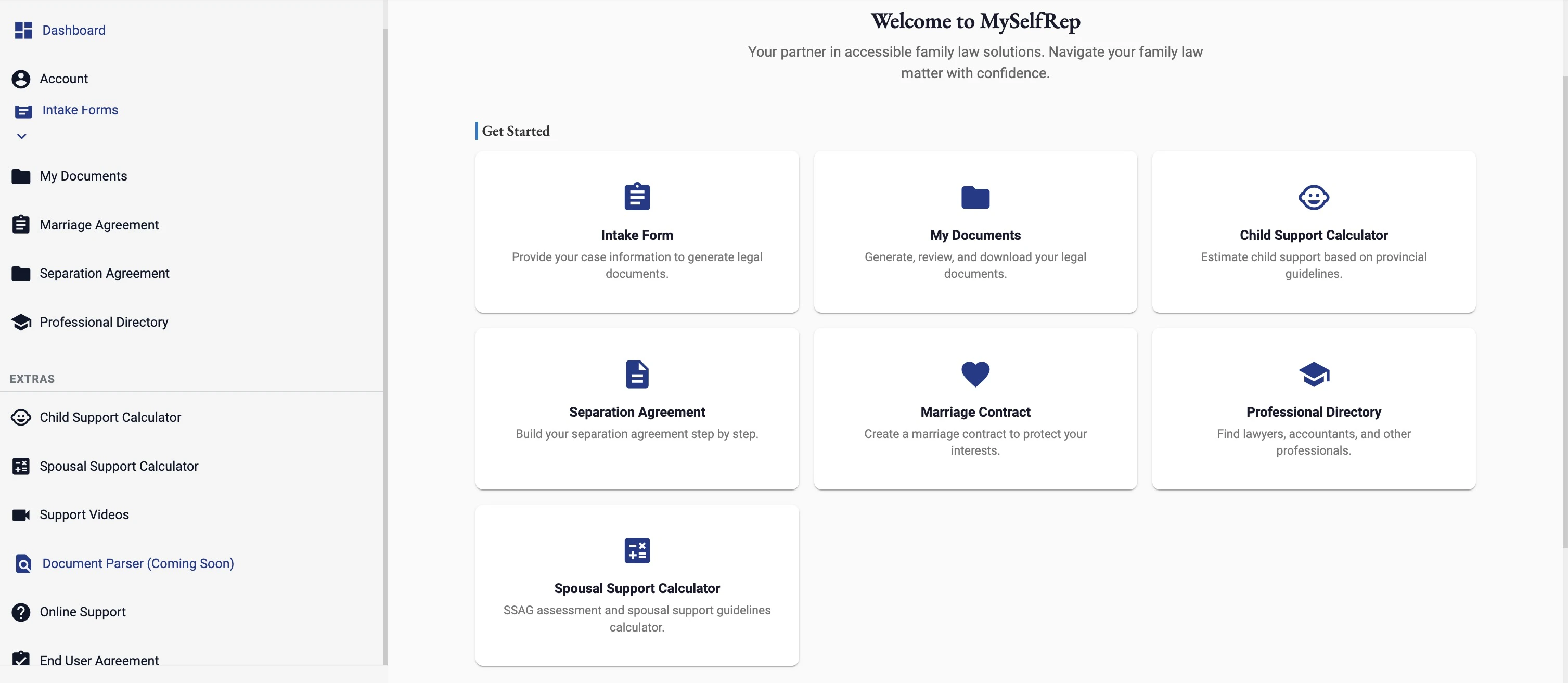1568x683 pixels.
Task: Click the 'Welcome to MySelfRep' heading
Action: point(975,21)
